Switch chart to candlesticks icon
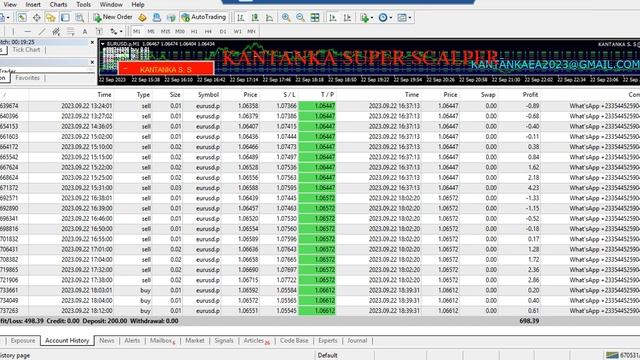 pyautogui.click(x=255, y=17)
